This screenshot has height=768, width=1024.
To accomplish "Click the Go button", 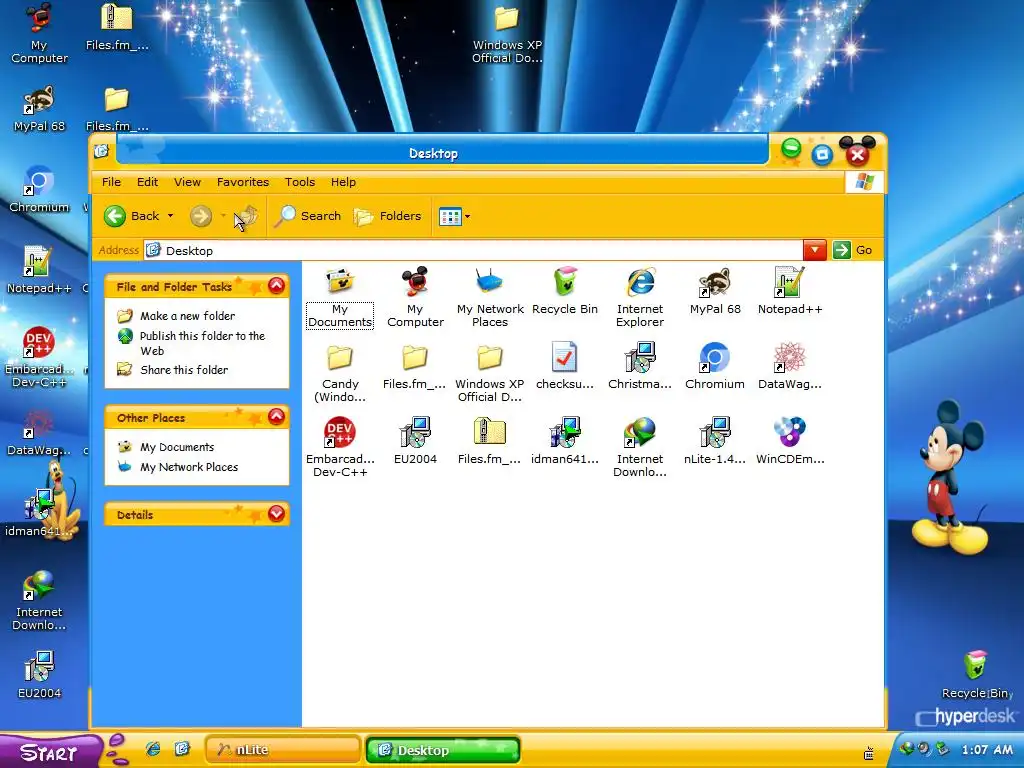I will pos(853,250).
